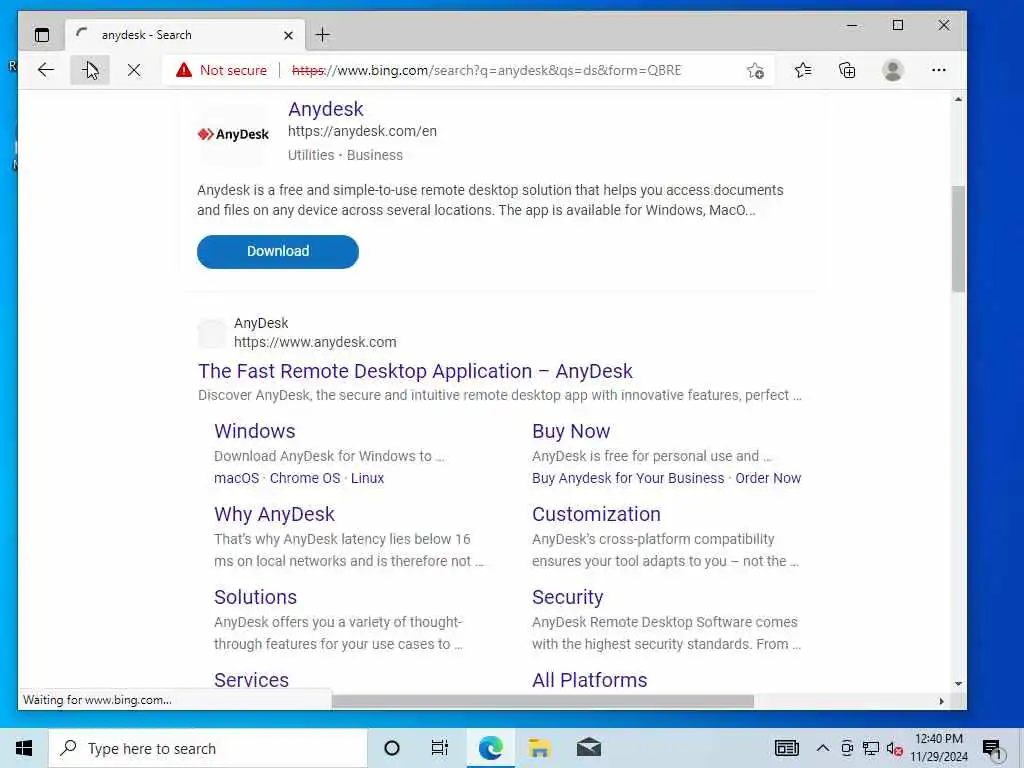Viewport: 1024px width, 768px height.
Task: Click the Not secure warning icon
Action: (184, 70)
